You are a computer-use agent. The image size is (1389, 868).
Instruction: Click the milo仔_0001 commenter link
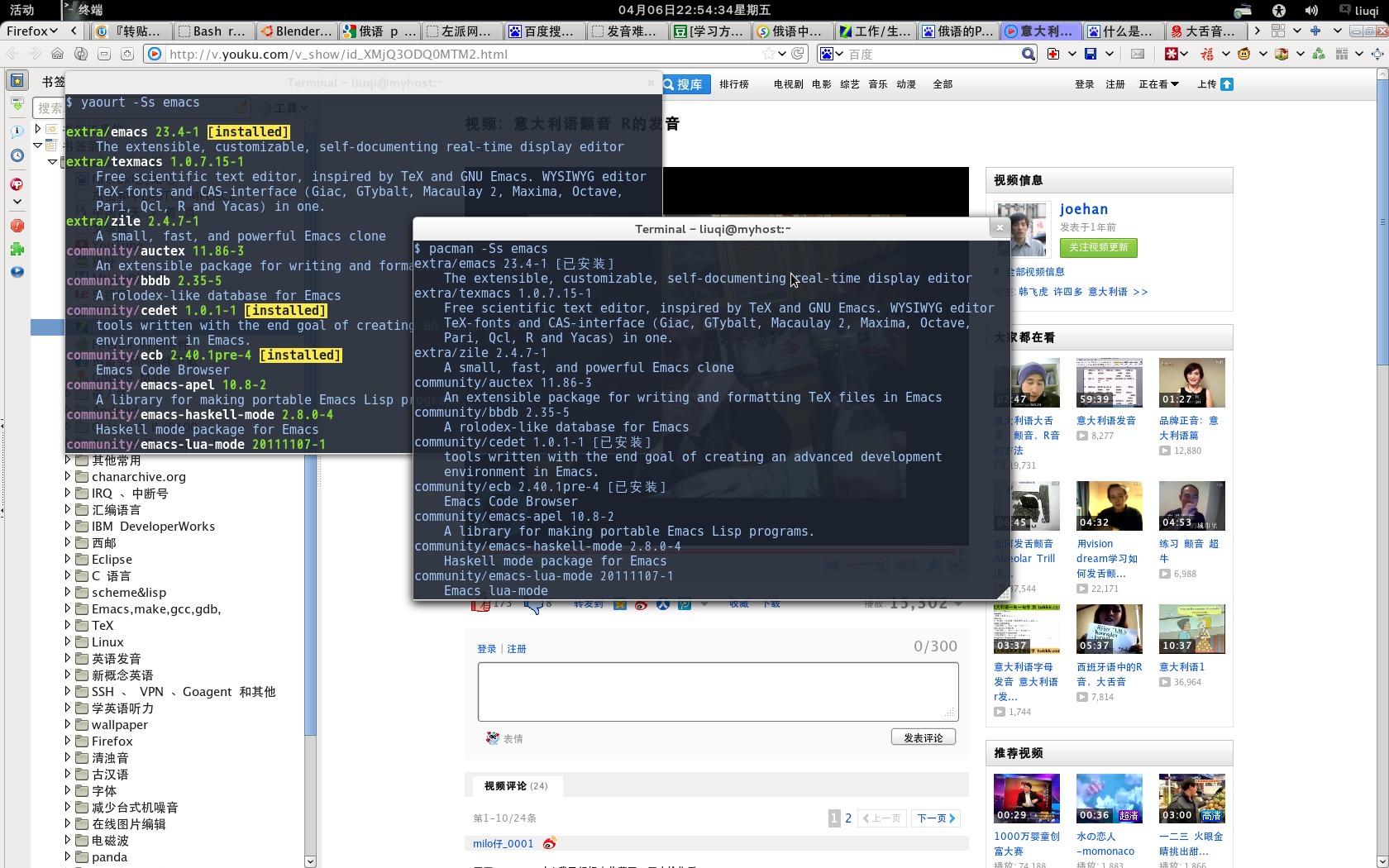coord(503,843)
